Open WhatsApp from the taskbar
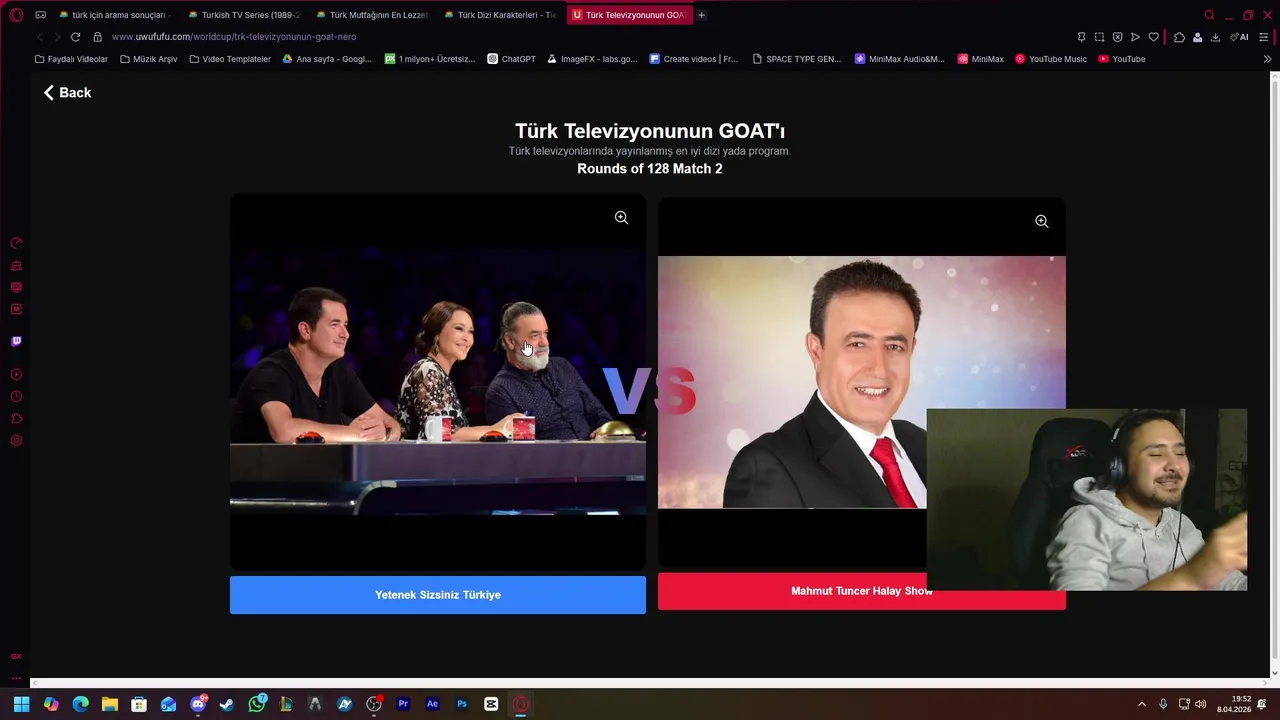The image size is (1280, 720). click(x=257, y=704)
